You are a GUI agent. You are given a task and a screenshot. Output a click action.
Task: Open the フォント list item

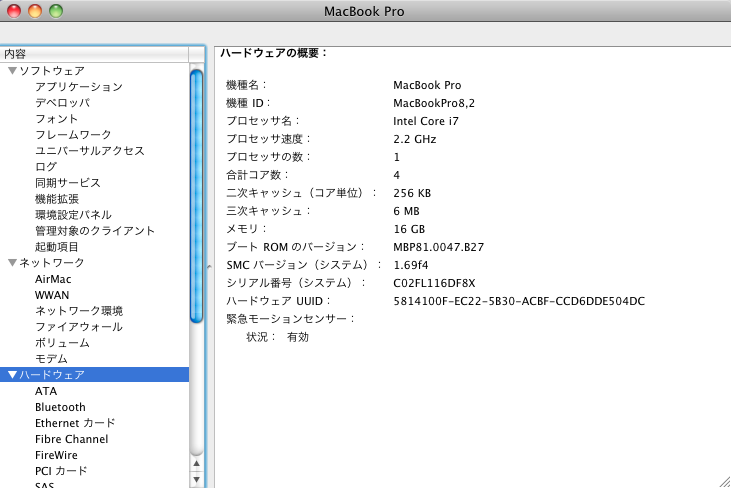[56, 119]
